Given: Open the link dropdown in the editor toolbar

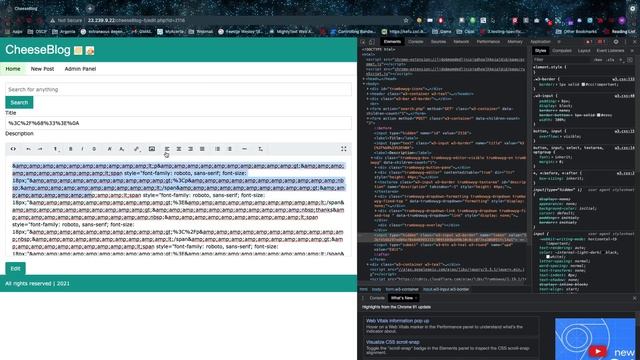Looking at the screenshot, I should pyautogui.click(x=137, y=149).
